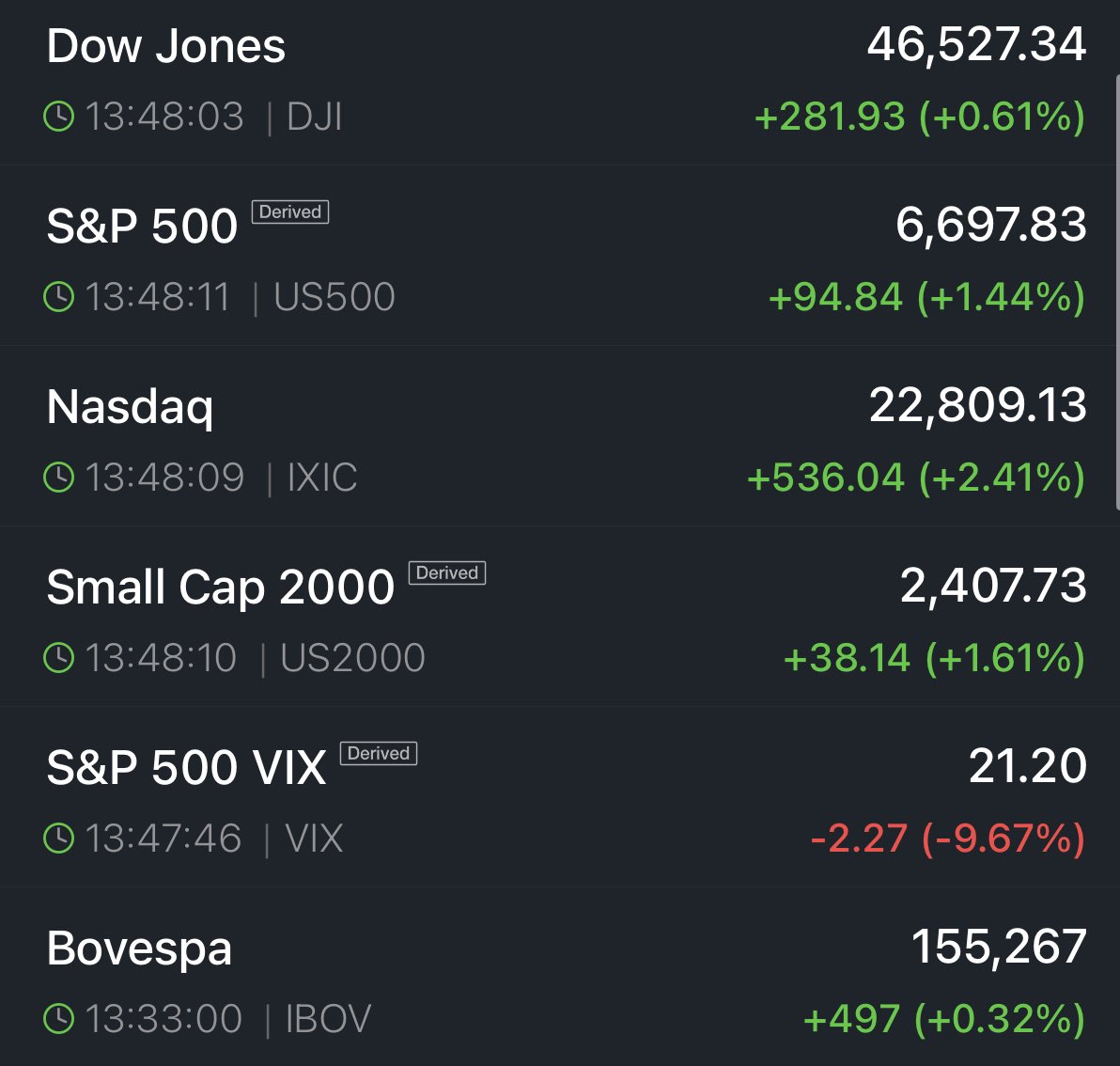
Task: Click the clock icon in Small Cap 2000 row
Action: [x=59, y=658]
